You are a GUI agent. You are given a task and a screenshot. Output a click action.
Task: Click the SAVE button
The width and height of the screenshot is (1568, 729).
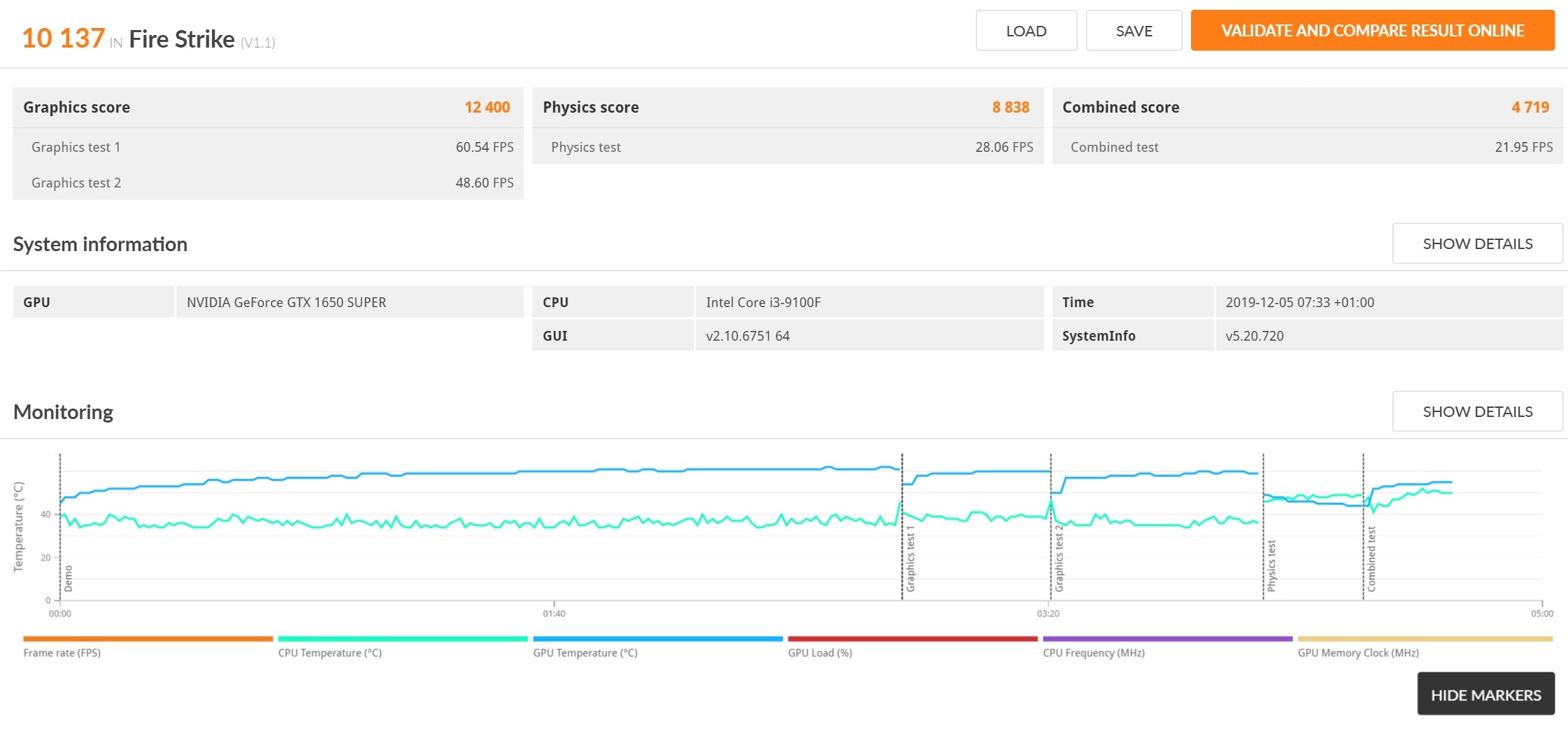pyautogui.click(x=1134, y=31)
